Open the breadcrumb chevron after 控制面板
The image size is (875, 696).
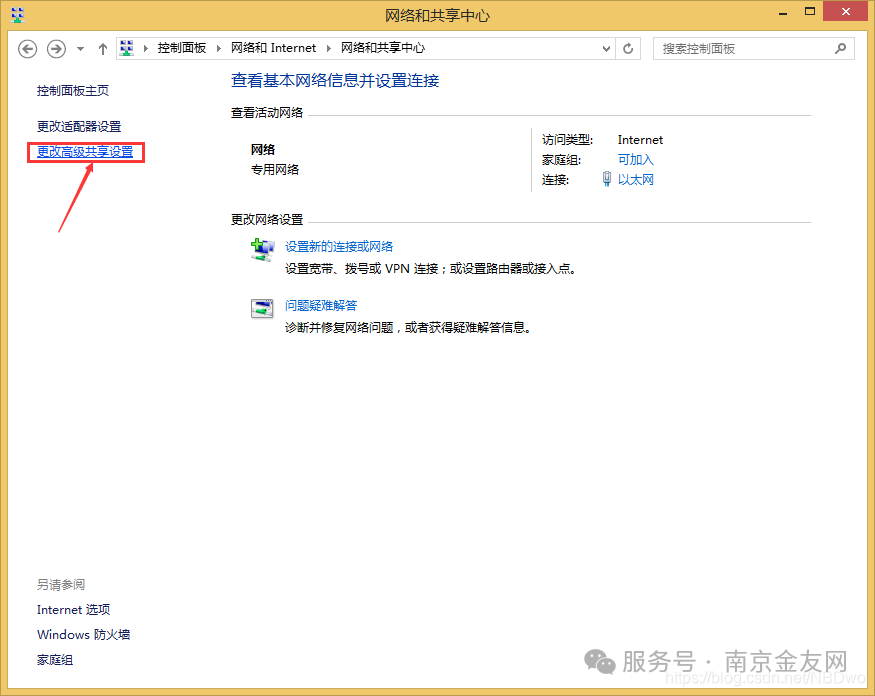216,48
